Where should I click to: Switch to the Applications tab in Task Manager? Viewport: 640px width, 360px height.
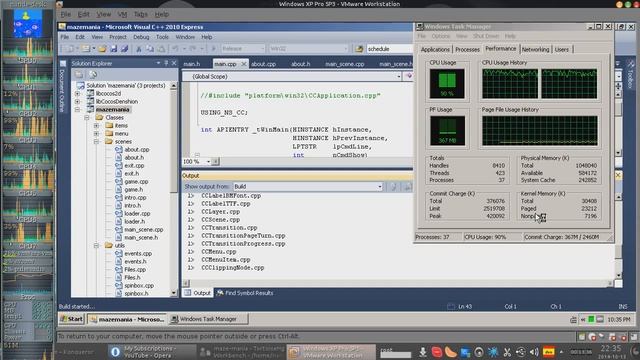coord(435,49)
